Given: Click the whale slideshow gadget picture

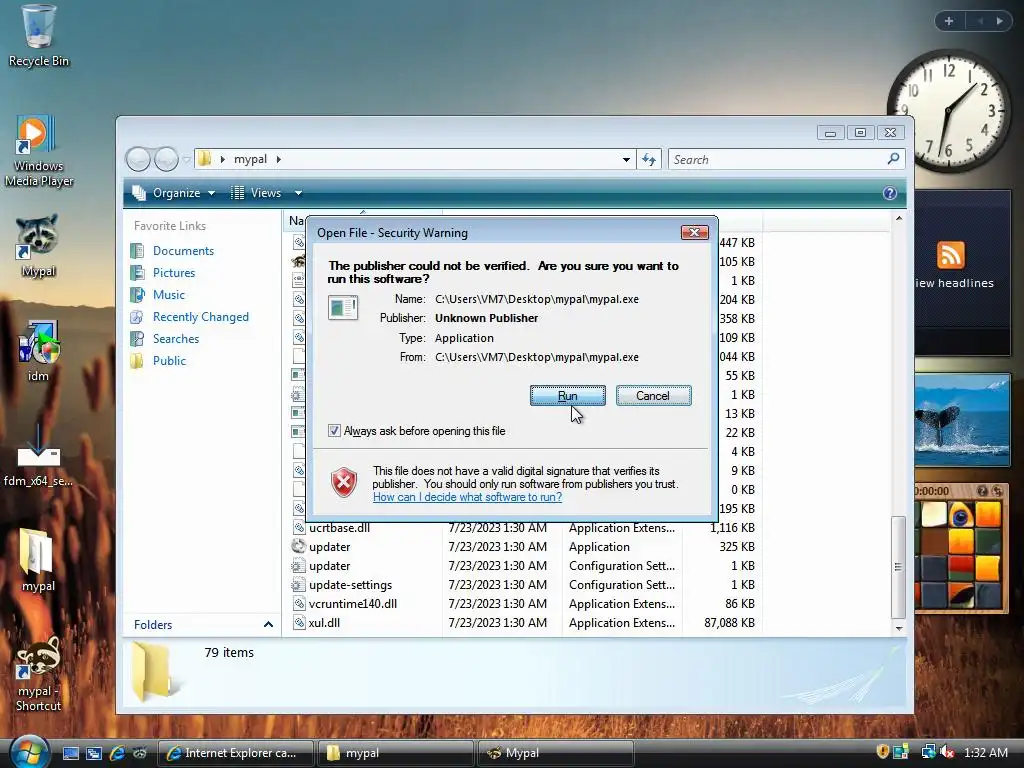Looking at the screenshot, I should tap(962, 420).
